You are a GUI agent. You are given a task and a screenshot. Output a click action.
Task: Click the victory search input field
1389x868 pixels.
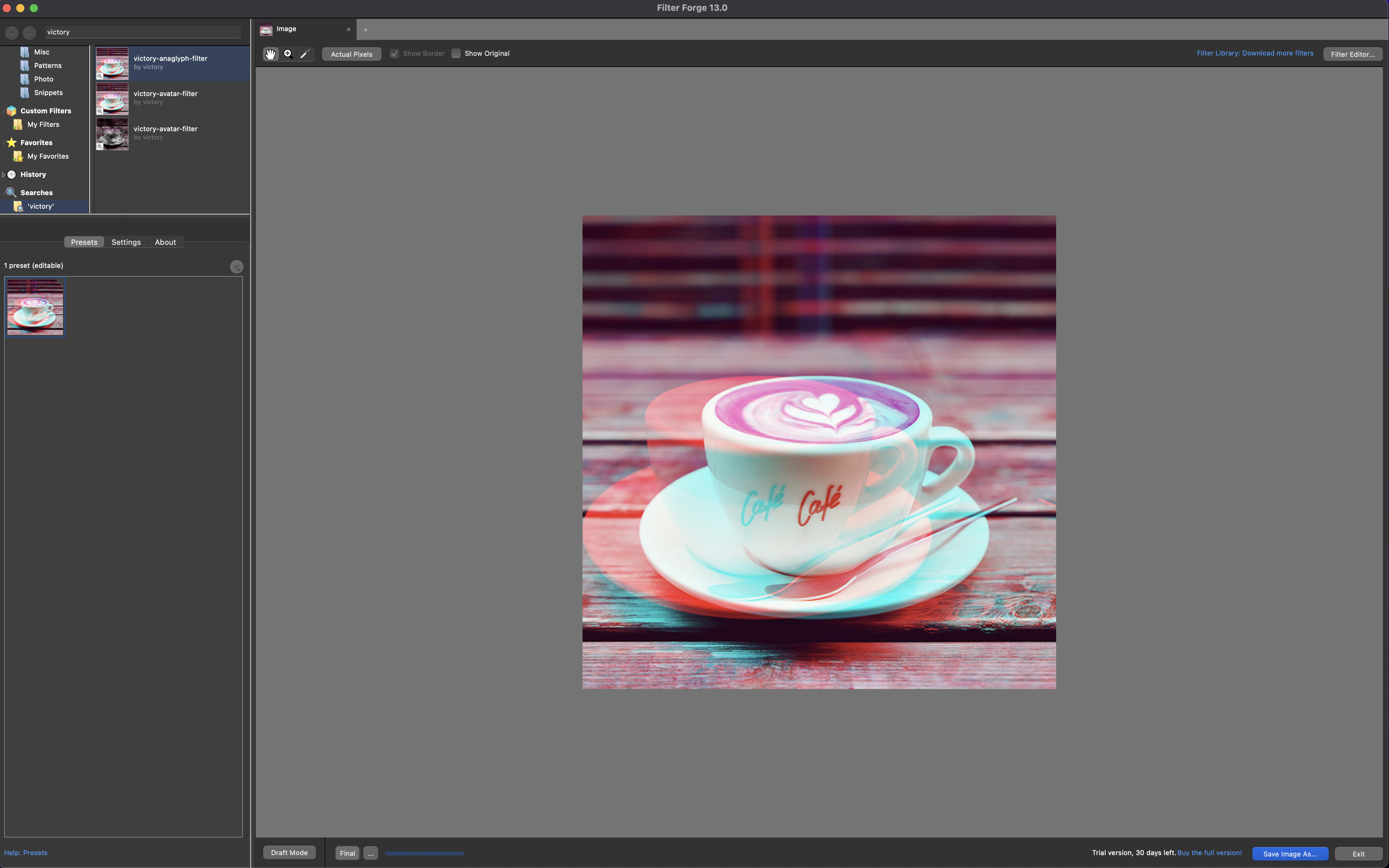(143, 32)
